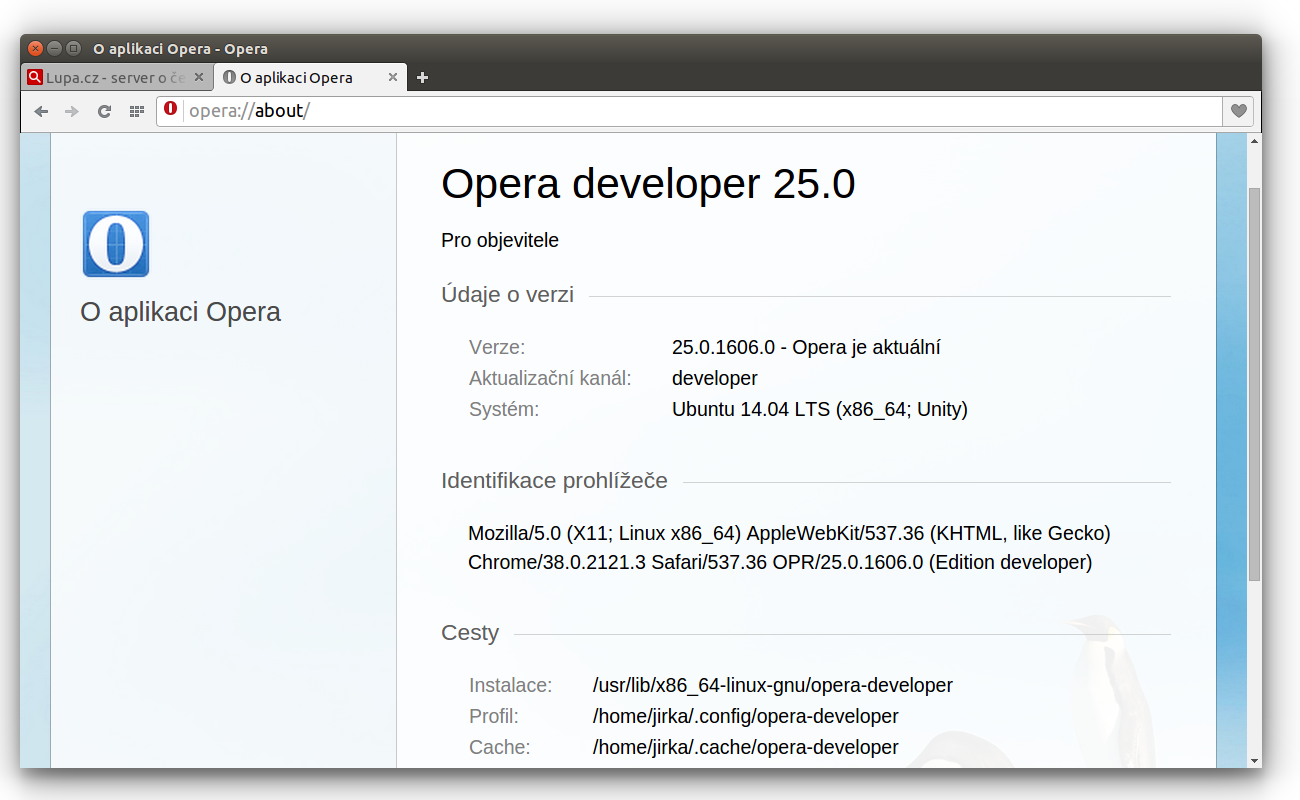The height and width of the screenshot is (800, 1300).
Task: Click the blue Opera logo in sidebar
Action: tap(116, 244)
